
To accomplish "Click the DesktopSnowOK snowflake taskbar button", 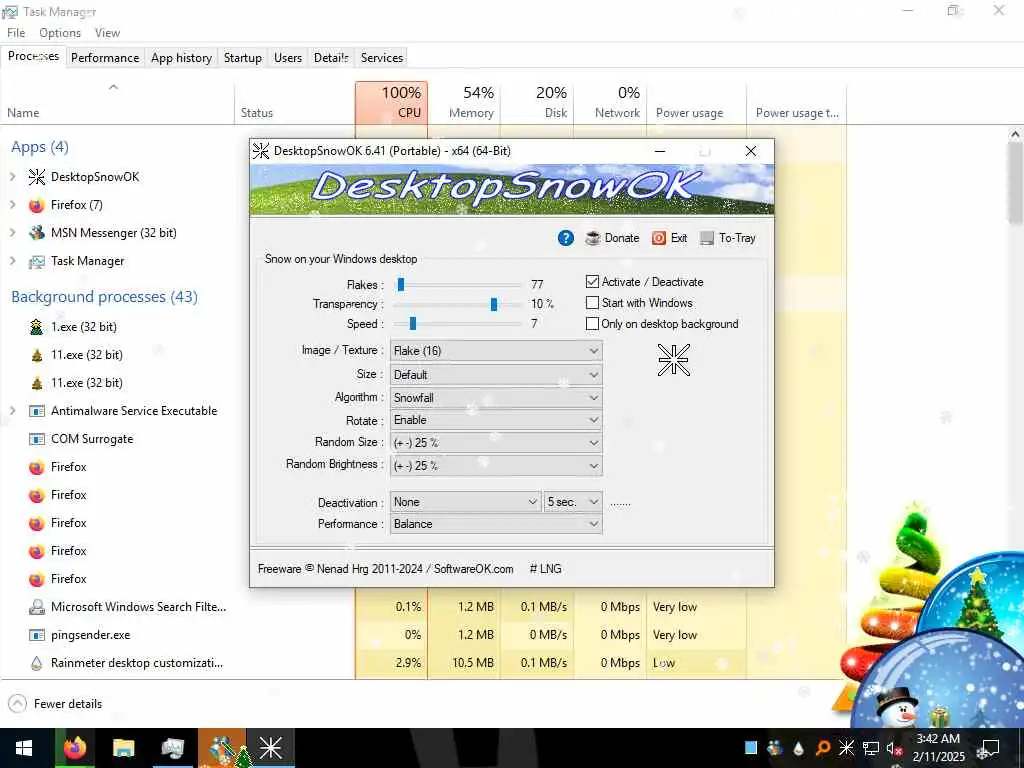I will coord(270,748).
